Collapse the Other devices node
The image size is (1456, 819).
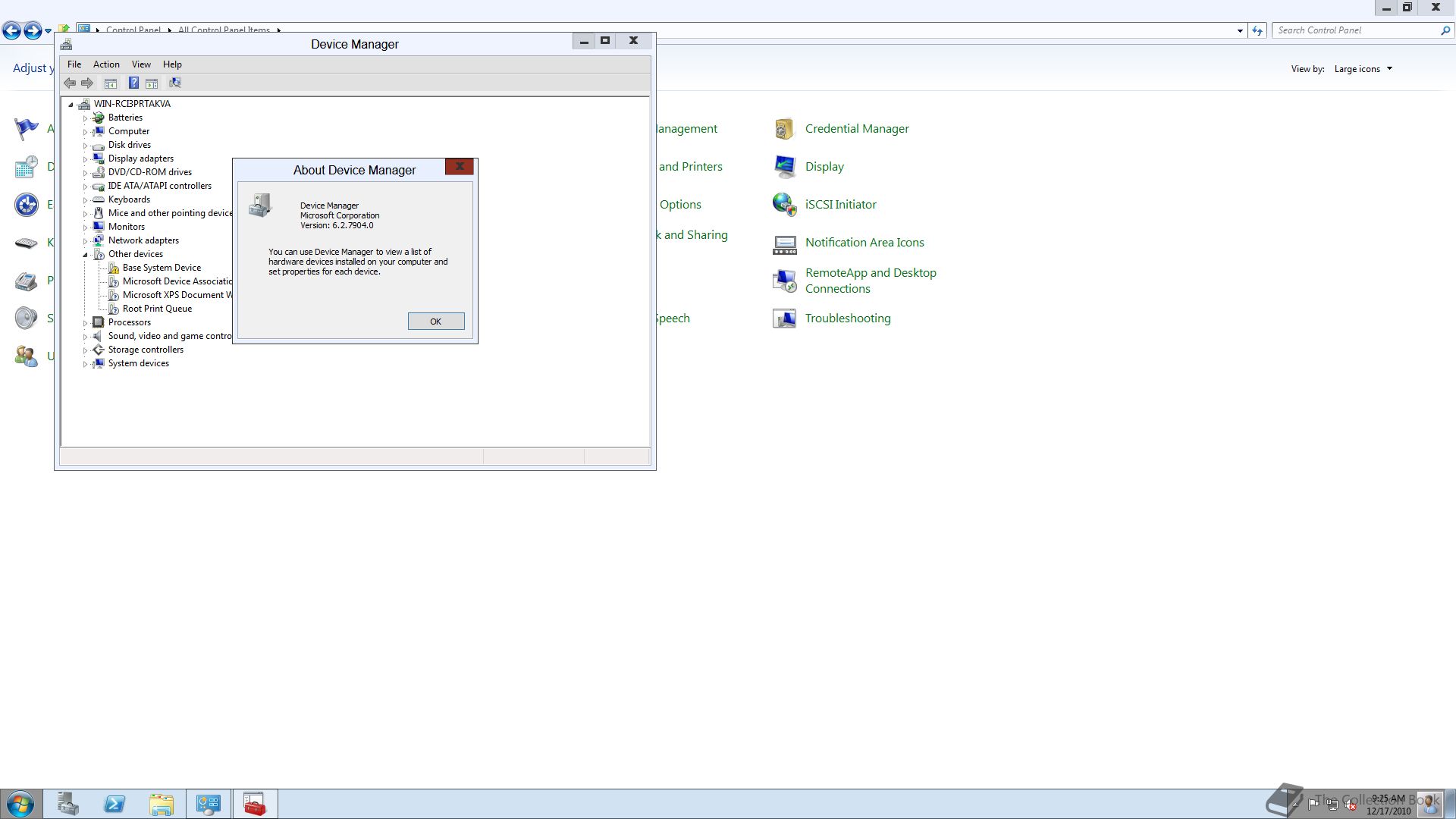[x=85, y=255]
